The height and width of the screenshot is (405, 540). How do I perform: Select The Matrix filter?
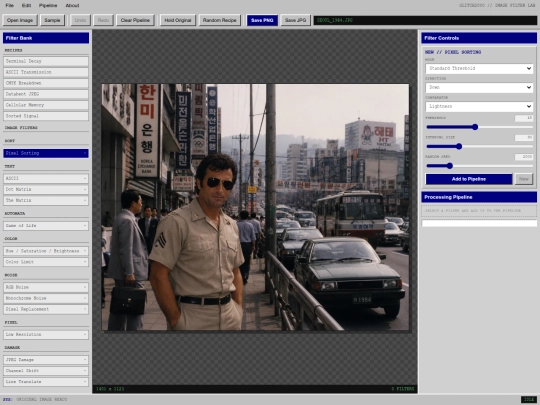46,200
